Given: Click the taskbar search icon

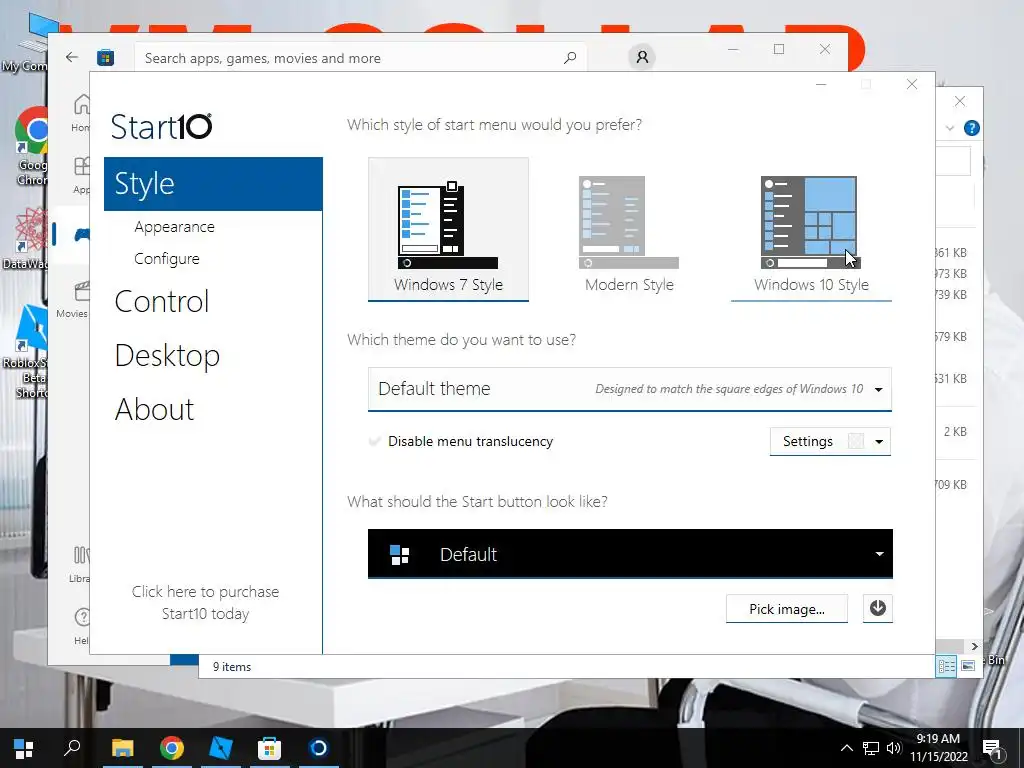Looking at the screenshot, I should pos(72,748).
